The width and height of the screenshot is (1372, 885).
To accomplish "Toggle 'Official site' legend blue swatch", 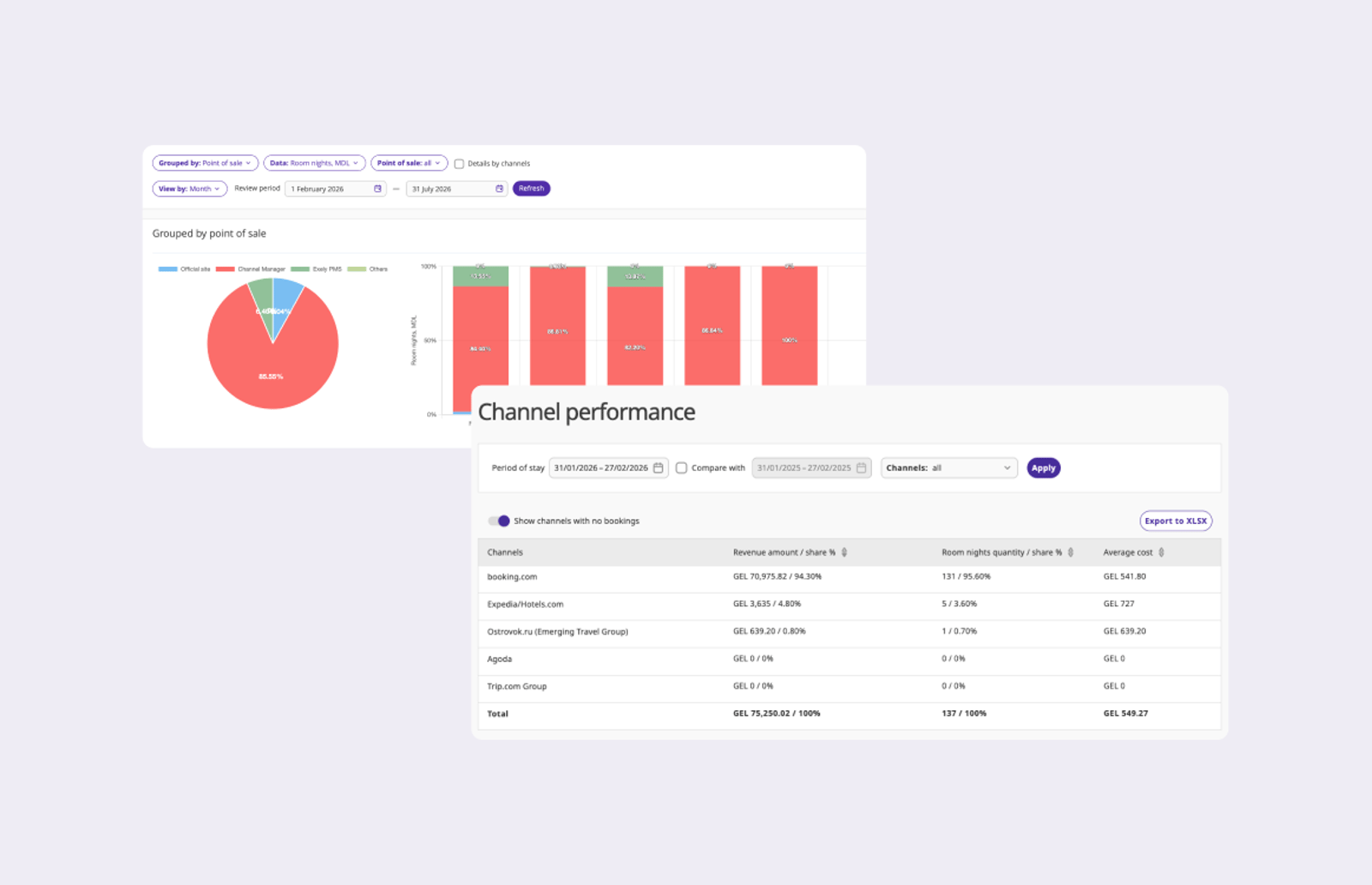I will 168,269.
